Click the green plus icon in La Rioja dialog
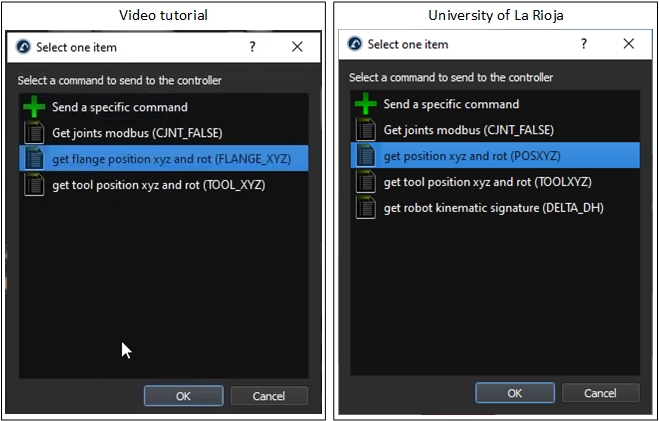This screenshot has height=421, width=659. click(x=366, y=104)
